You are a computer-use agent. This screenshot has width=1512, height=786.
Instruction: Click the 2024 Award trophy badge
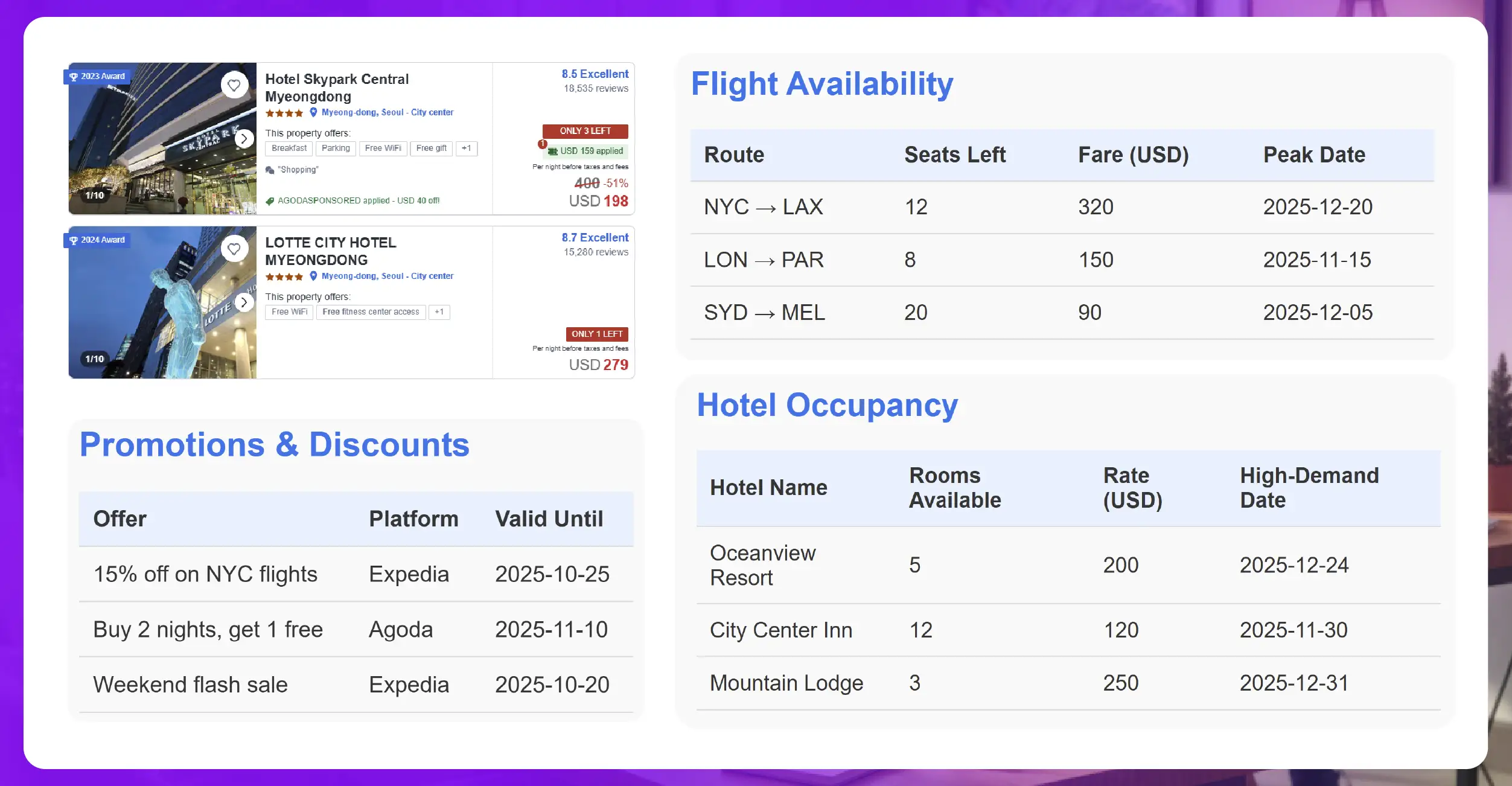tap(97, 240)
